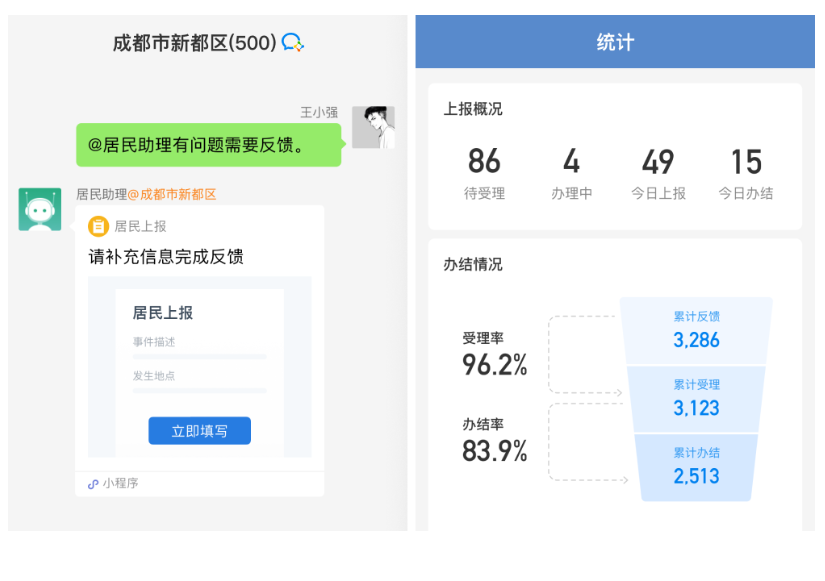This screenshot has width=825, height=581.
Task: Click the chat bubble icon beside the group title
Action: click(x=293, y=43)
